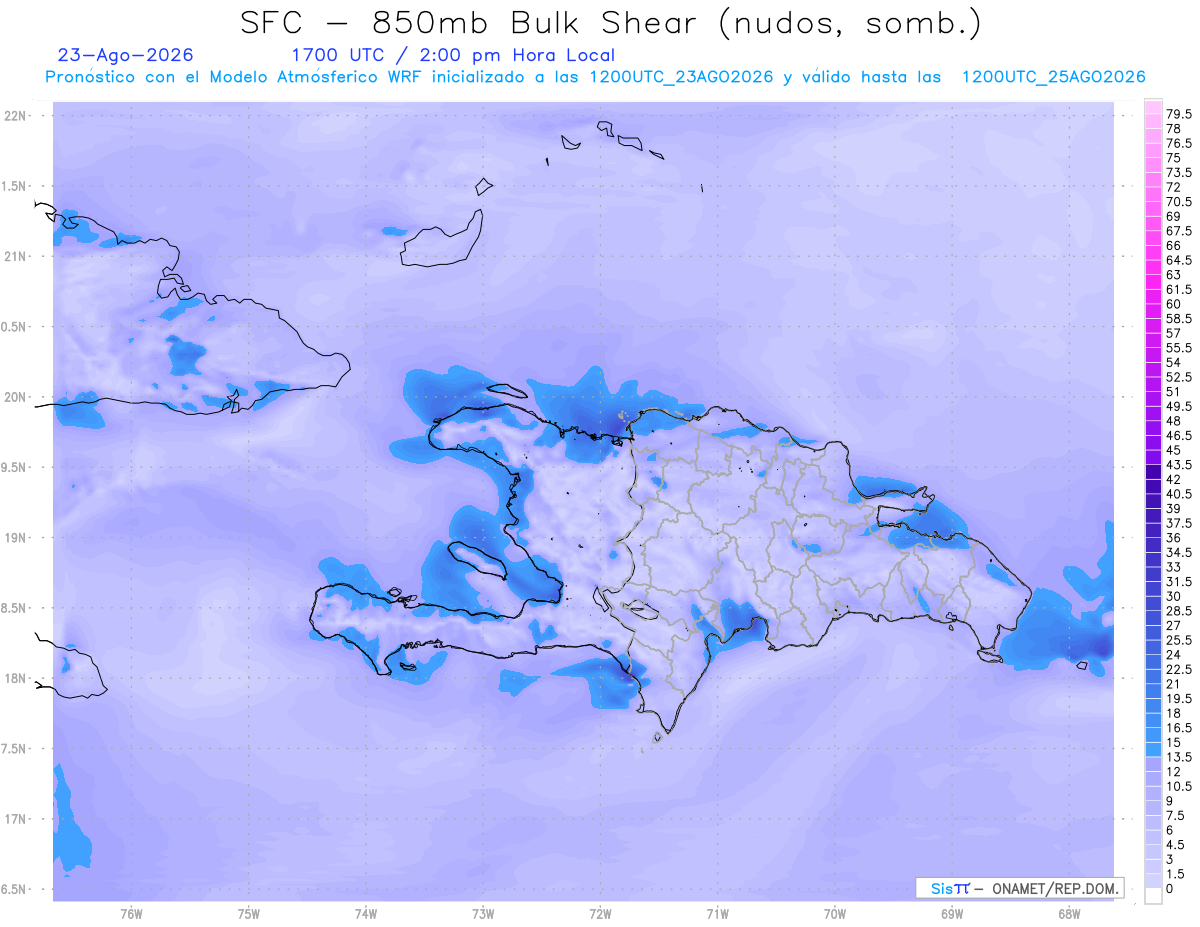Click the "73W" longitude axis label
The width and height of the screenshot is (1200, 927).
tap(483, 914)
